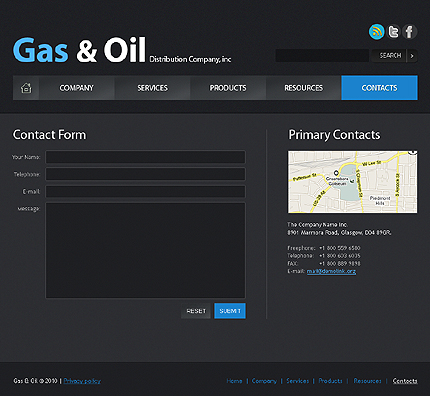
Task: Open the Products menu item
Action: coord(228,88)
